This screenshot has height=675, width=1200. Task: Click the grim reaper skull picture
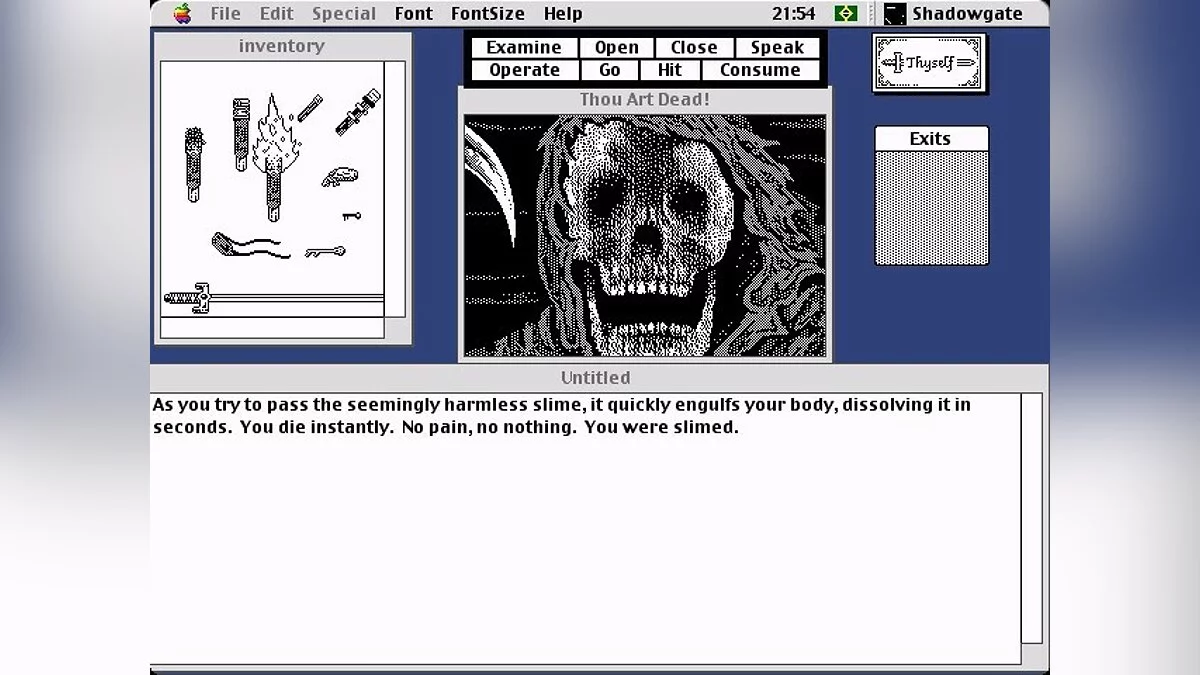(x=645, y=235)
